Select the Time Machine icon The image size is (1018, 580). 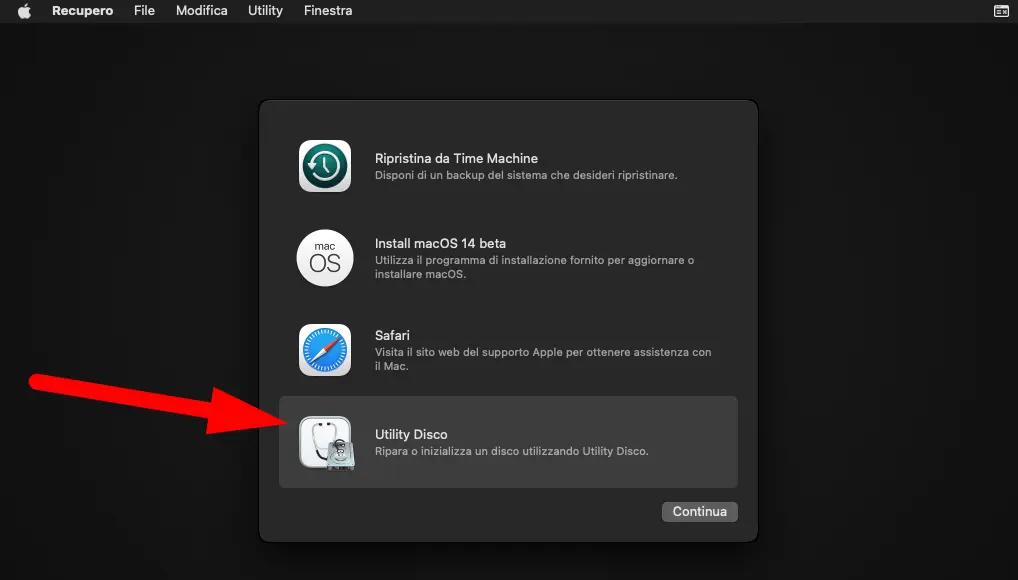click(325, 166)
